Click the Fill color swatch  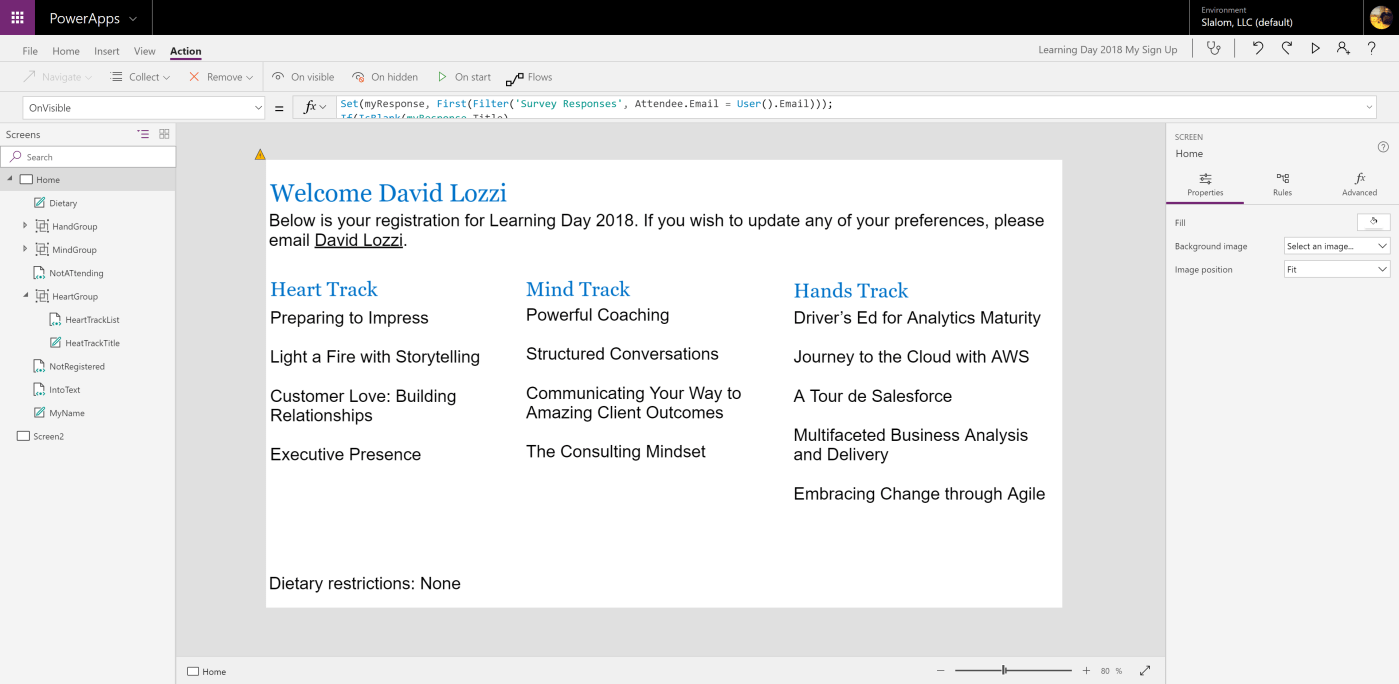tap(1373, 222)
